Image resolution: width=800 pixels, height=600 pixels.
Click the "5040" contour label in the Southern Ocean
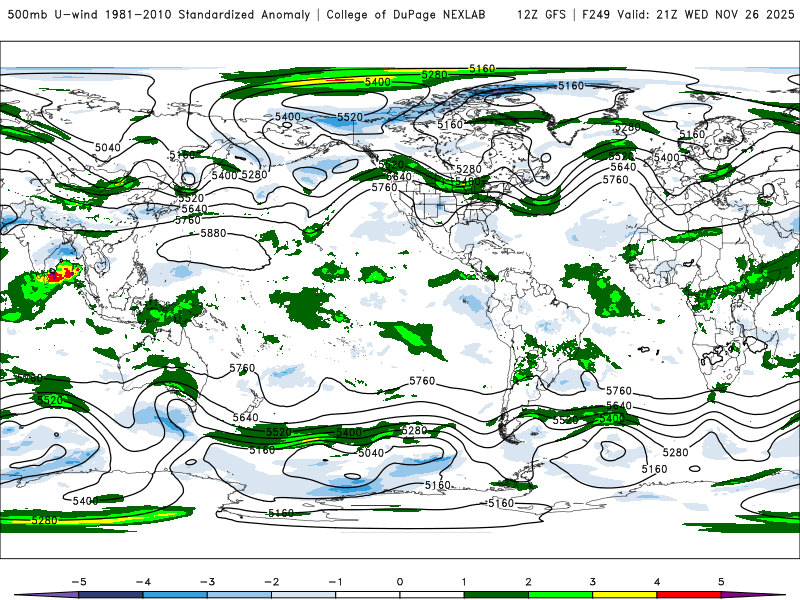tap(371, 453)
